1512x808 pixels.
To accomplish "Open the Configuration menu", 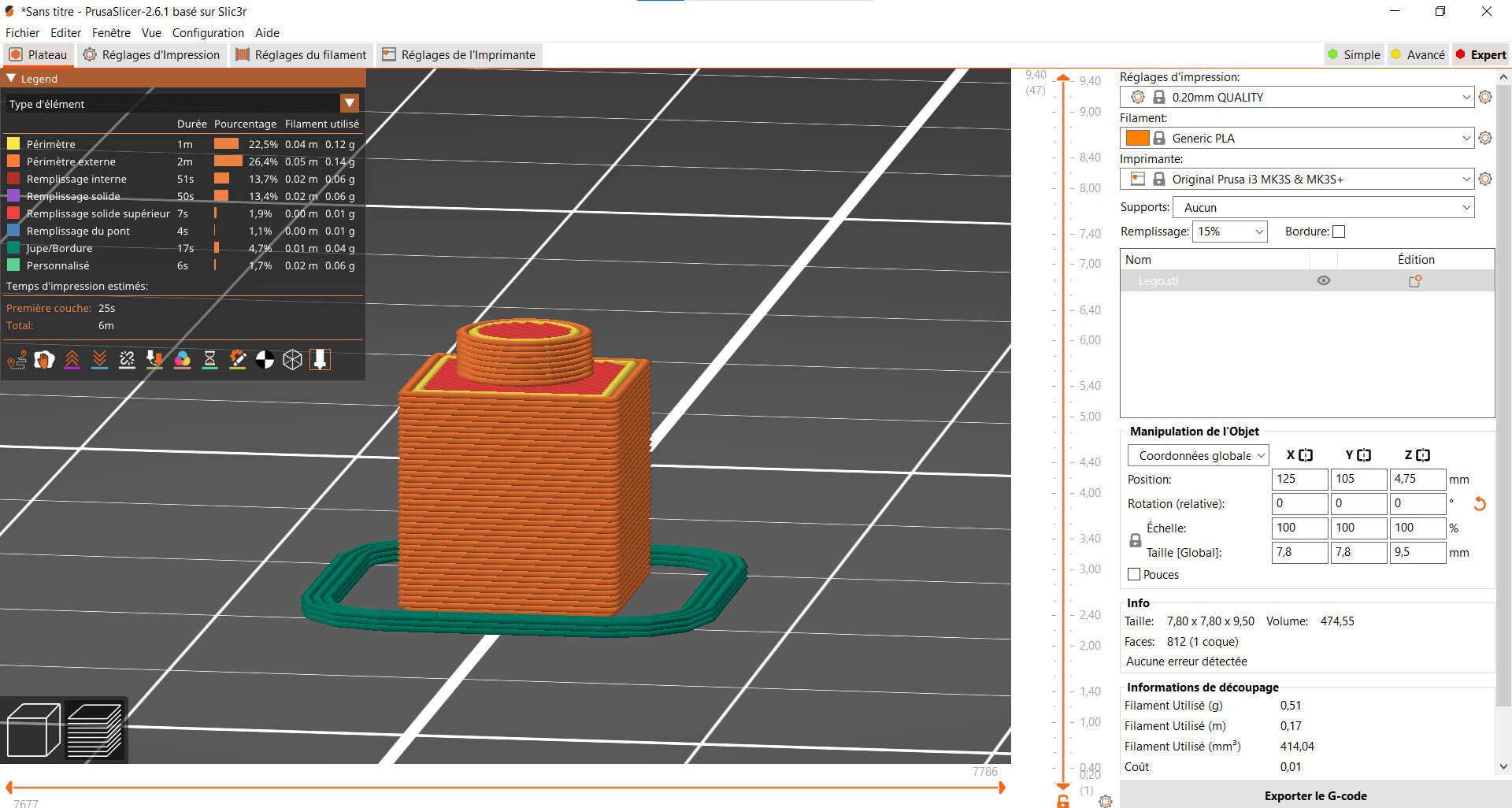I will point(208,32).
